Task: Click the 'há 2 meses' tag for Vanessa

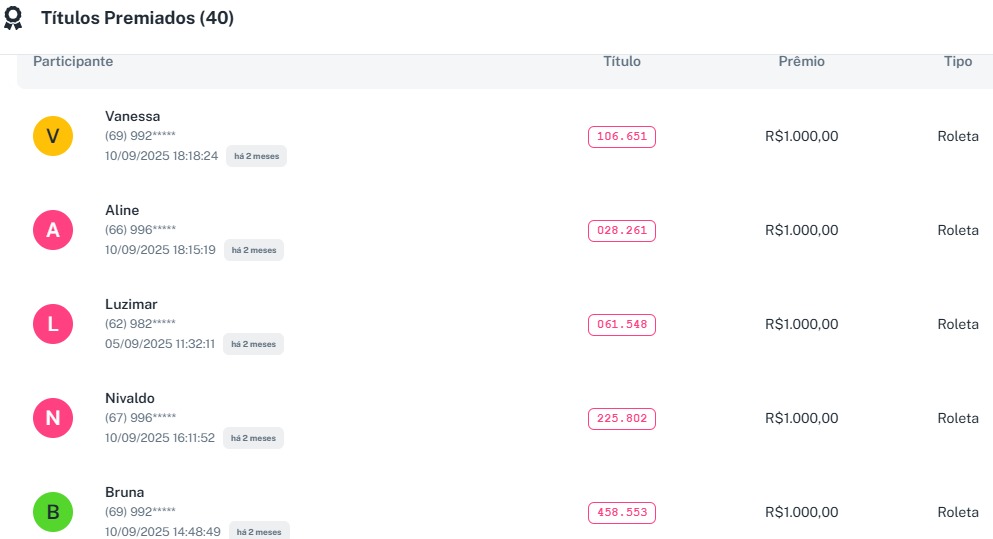Action: click(256, 156)
